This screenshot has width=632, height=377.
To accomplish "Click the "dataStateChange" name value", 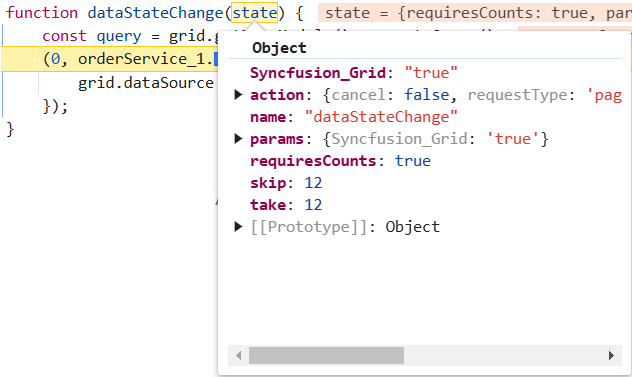I will click(381, 117).
